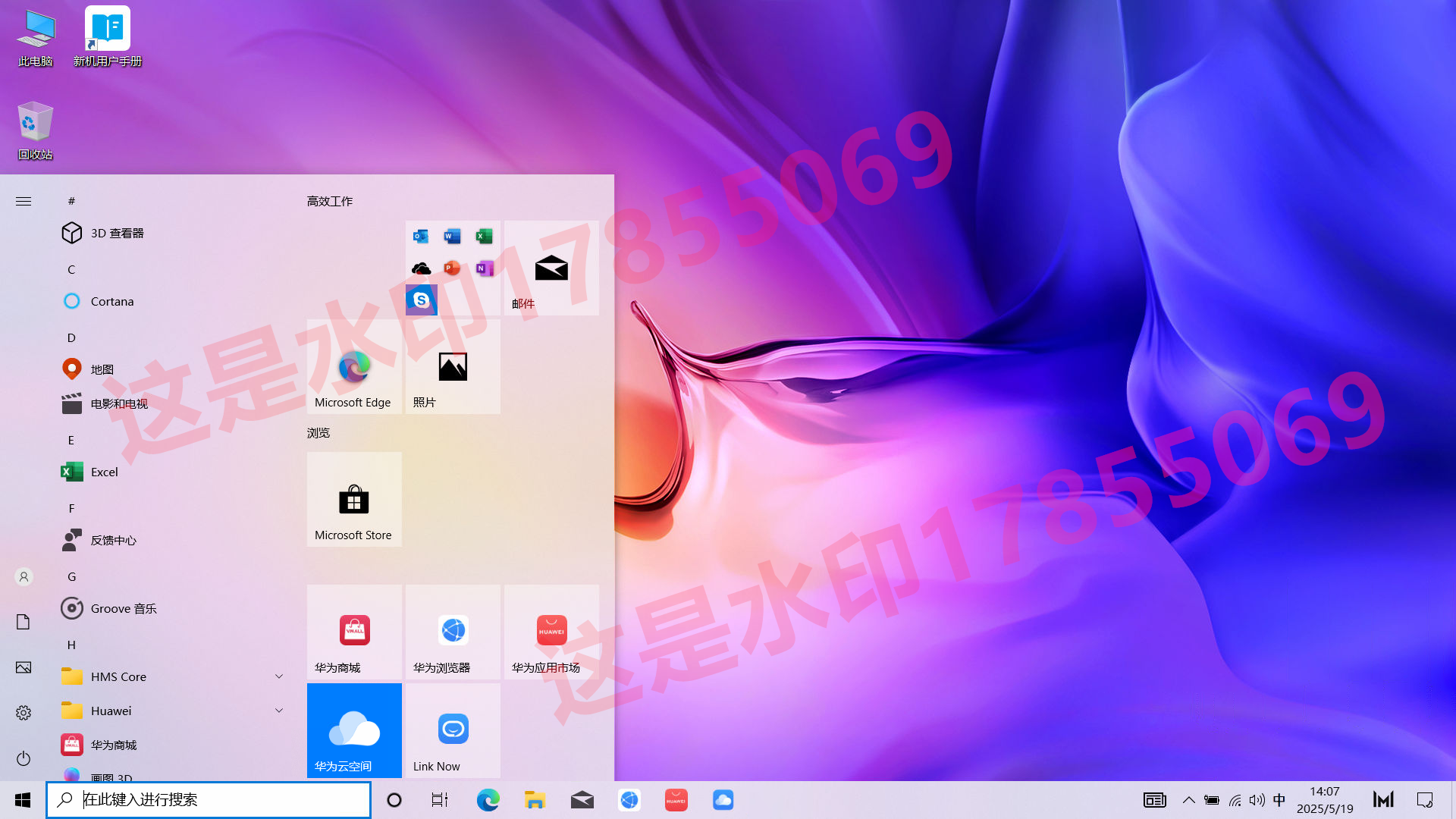
Task: Open the Huawei App Market tile
Action: click(x=551, y=632)
